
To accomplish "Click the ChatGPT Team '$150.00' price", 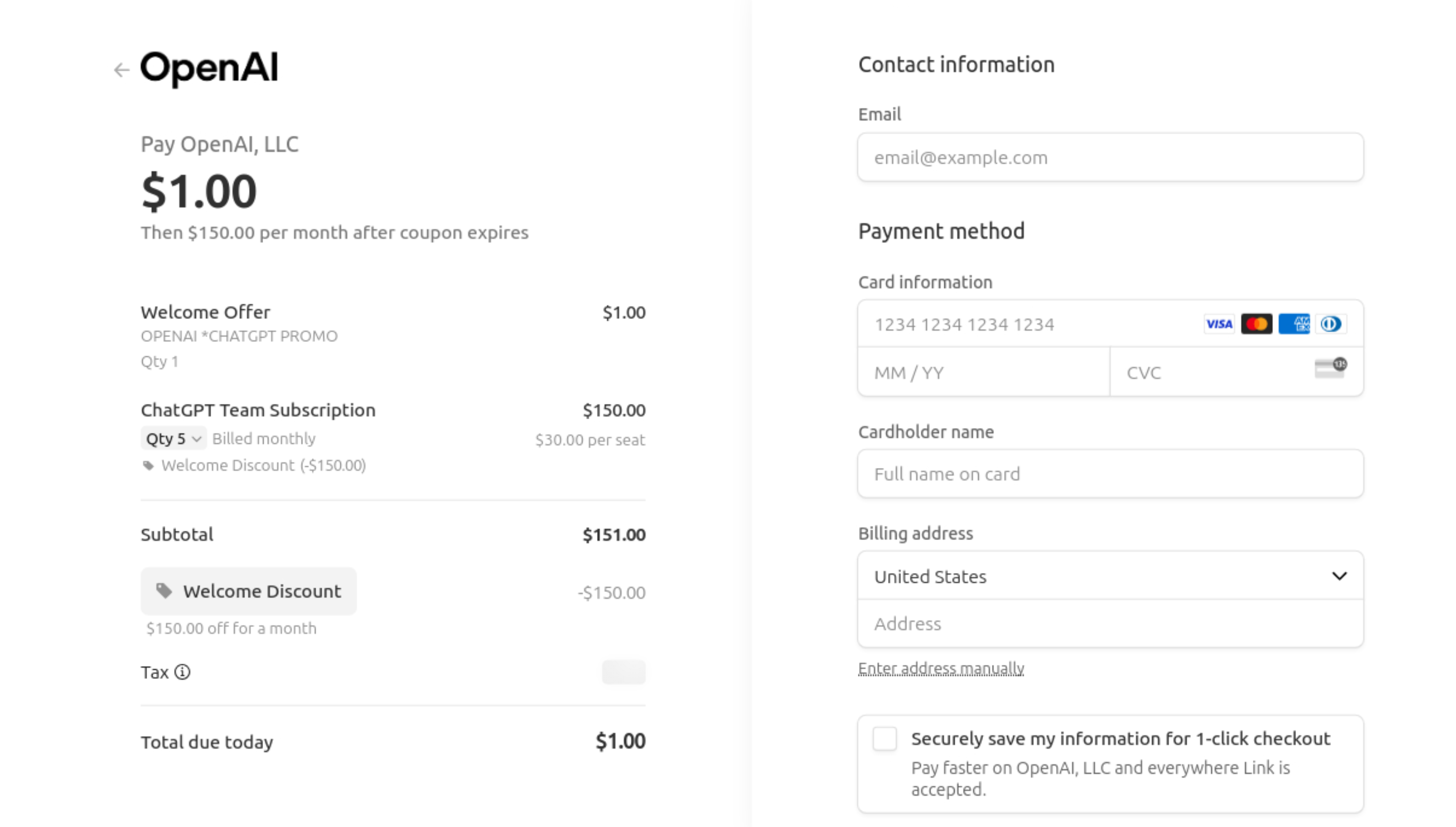I will pos(614,410).
